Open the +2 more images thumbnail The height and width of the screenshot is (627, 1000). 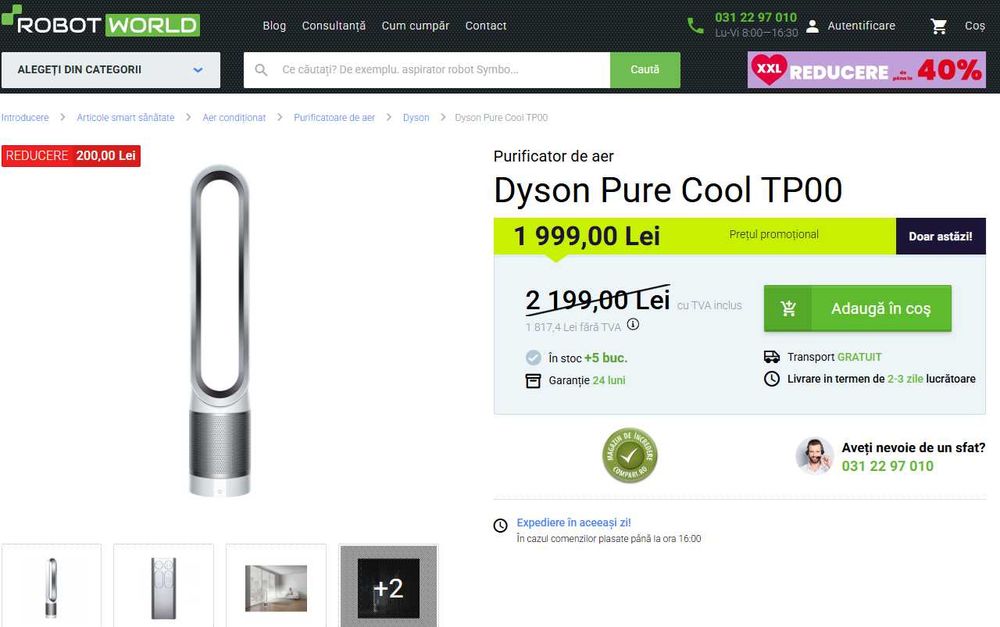coord(388,586)
